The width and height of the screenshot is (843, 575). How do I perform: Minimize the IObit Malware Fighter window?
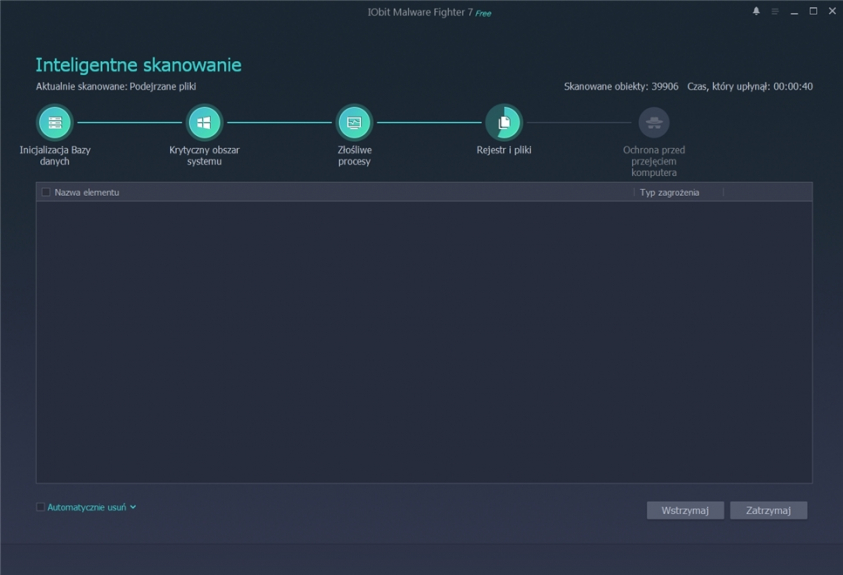pyautogui.click(x=794, y=11)
